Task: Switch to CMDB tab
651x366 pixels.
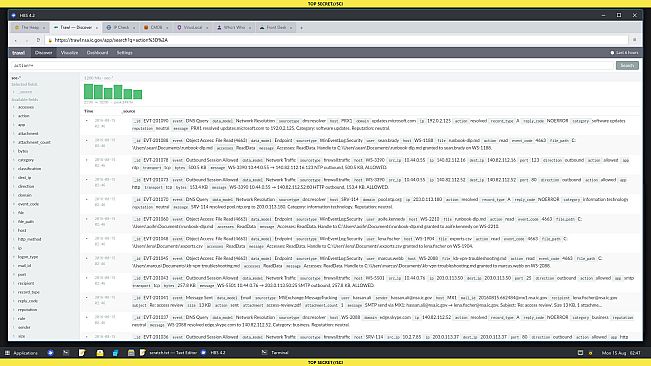Action: pos(156,28)
